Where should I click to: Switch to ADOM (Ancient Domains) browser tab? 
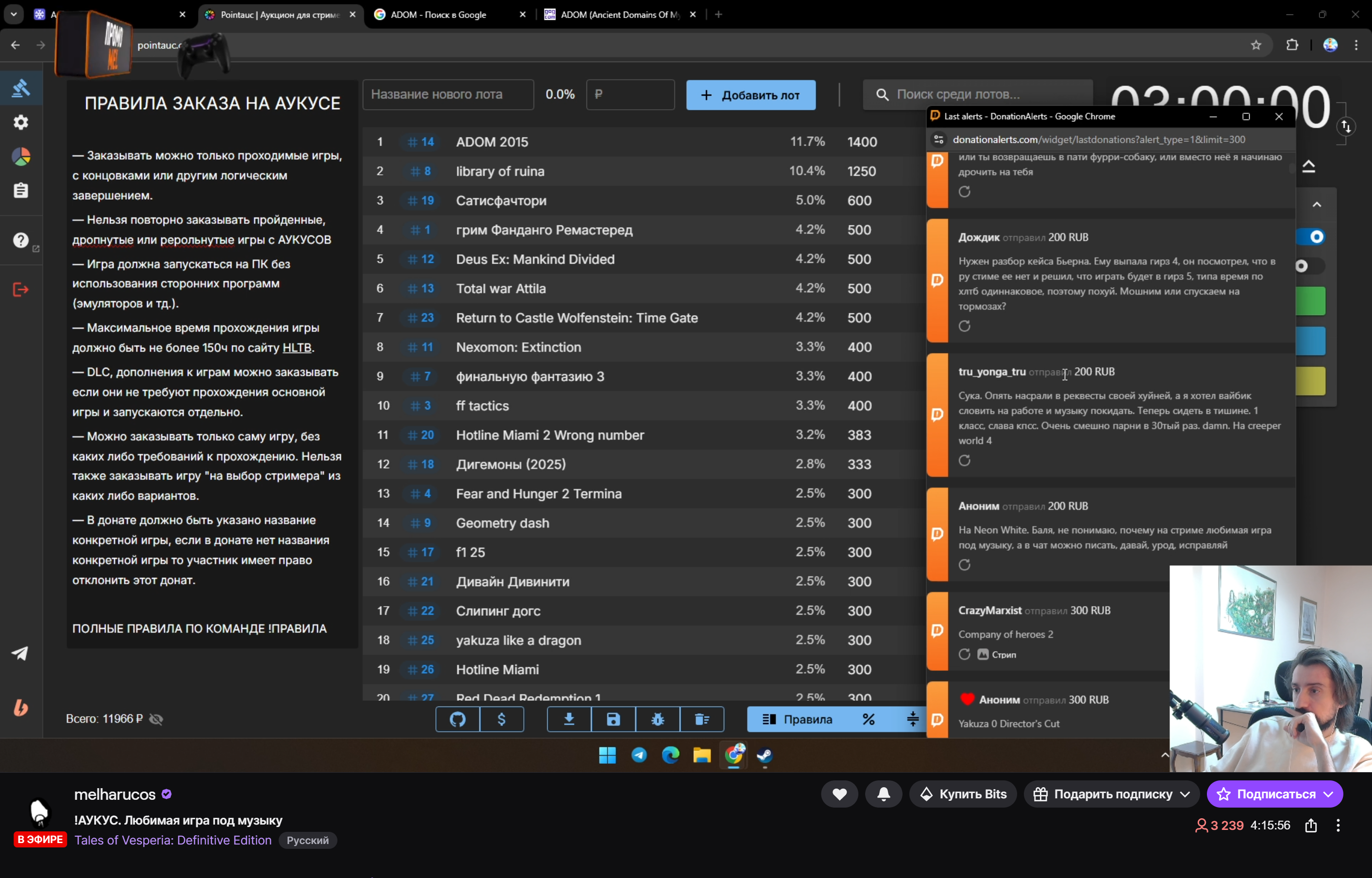coord(619,15)
